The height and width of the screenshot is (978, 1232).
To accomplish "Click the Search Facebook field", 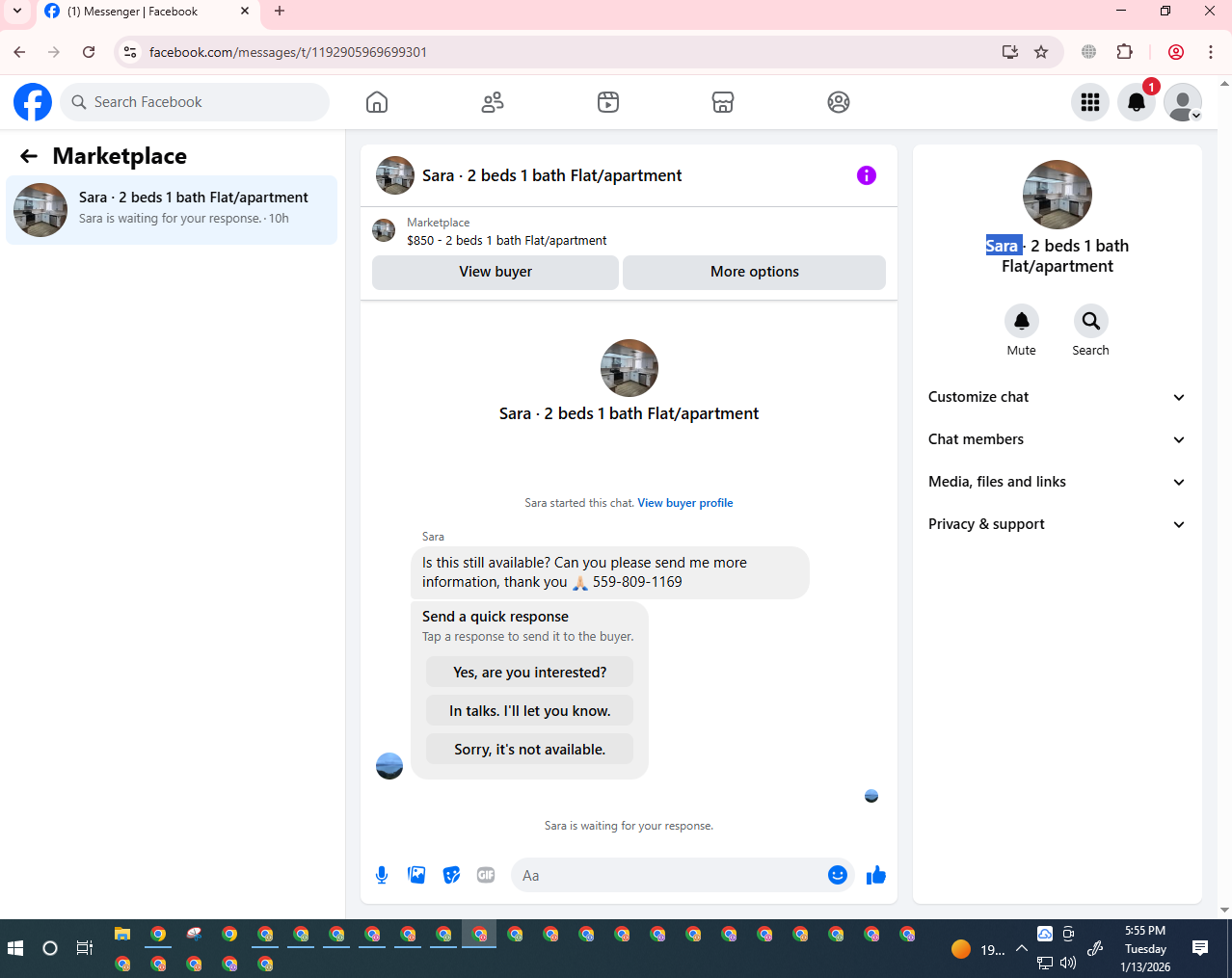I will 195,102.
